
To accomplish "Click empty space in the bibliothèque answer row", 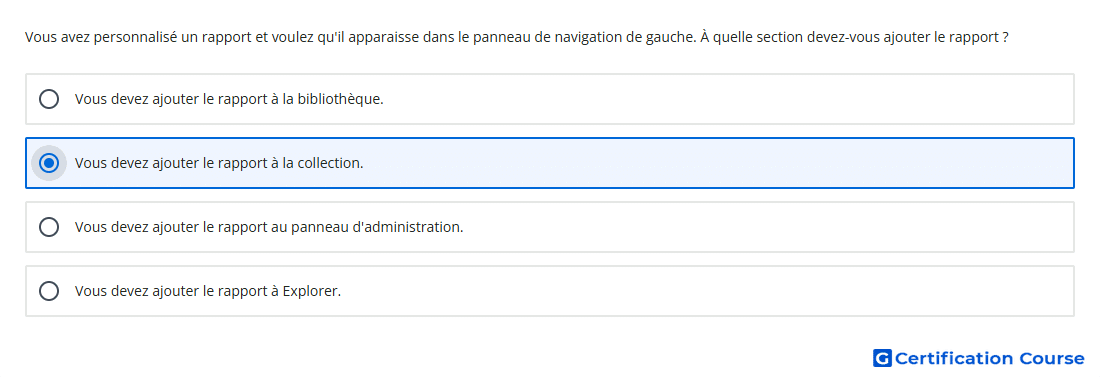I will click(x=730, y=99).
